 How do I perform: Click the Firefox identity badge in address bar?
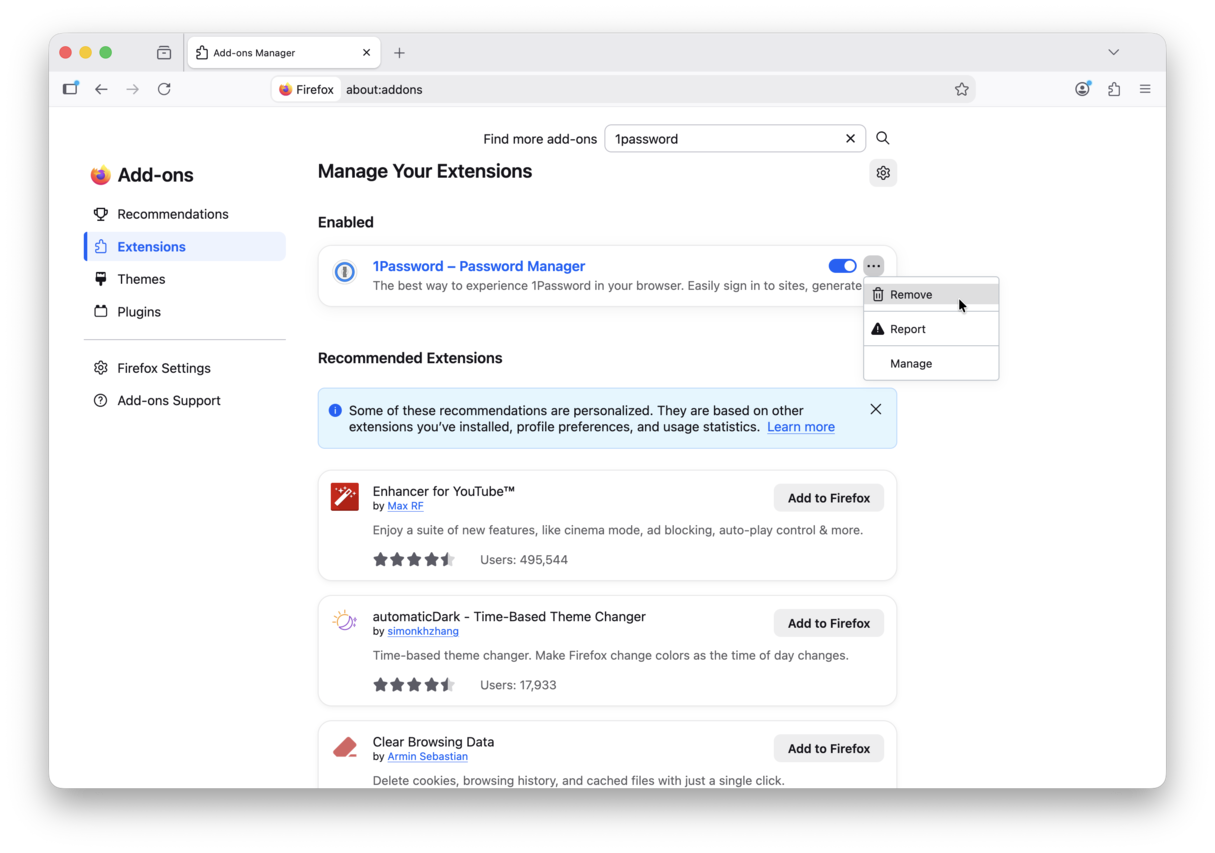[x=307, y=89]
